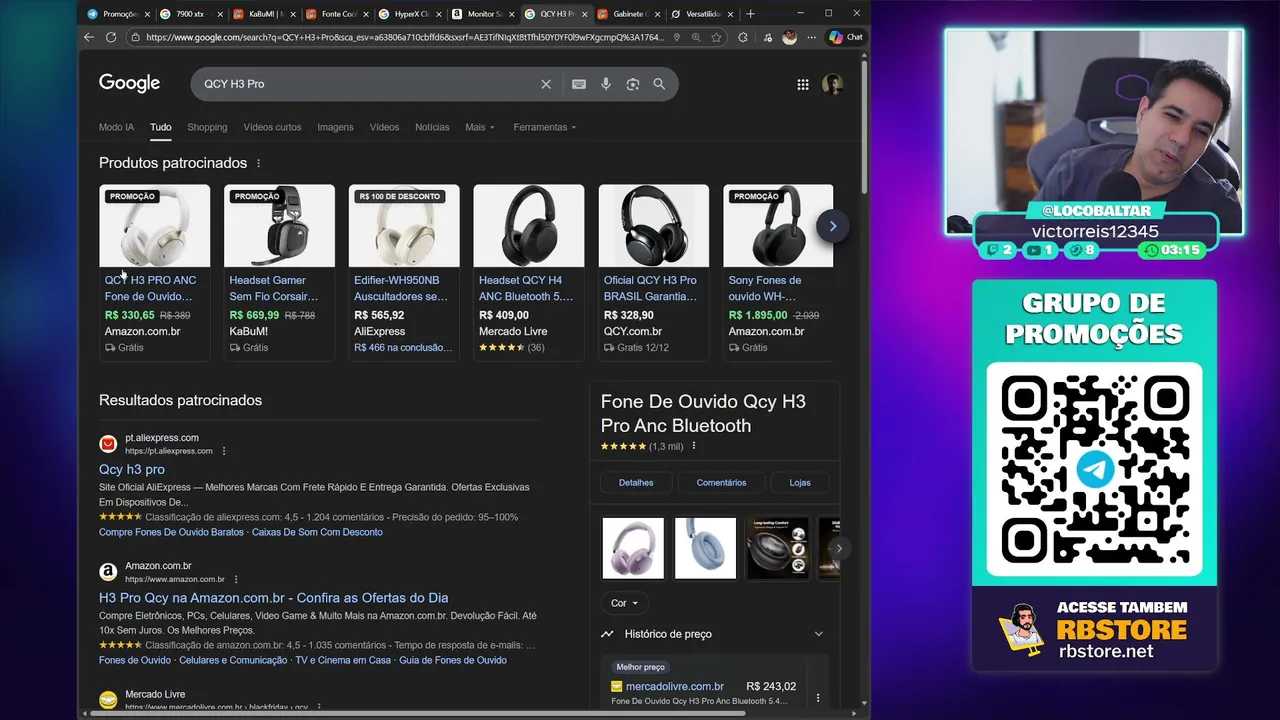This screenshot has width=1280, height=720.
Task: View the blue ear cup product thumbnail
Action: click(706, 548)
